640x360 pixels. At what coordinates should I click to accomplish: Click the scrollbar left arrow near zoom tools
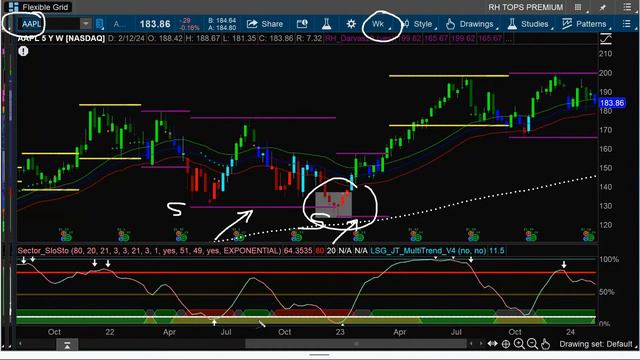pyautogui.click(x=472, y=344)
